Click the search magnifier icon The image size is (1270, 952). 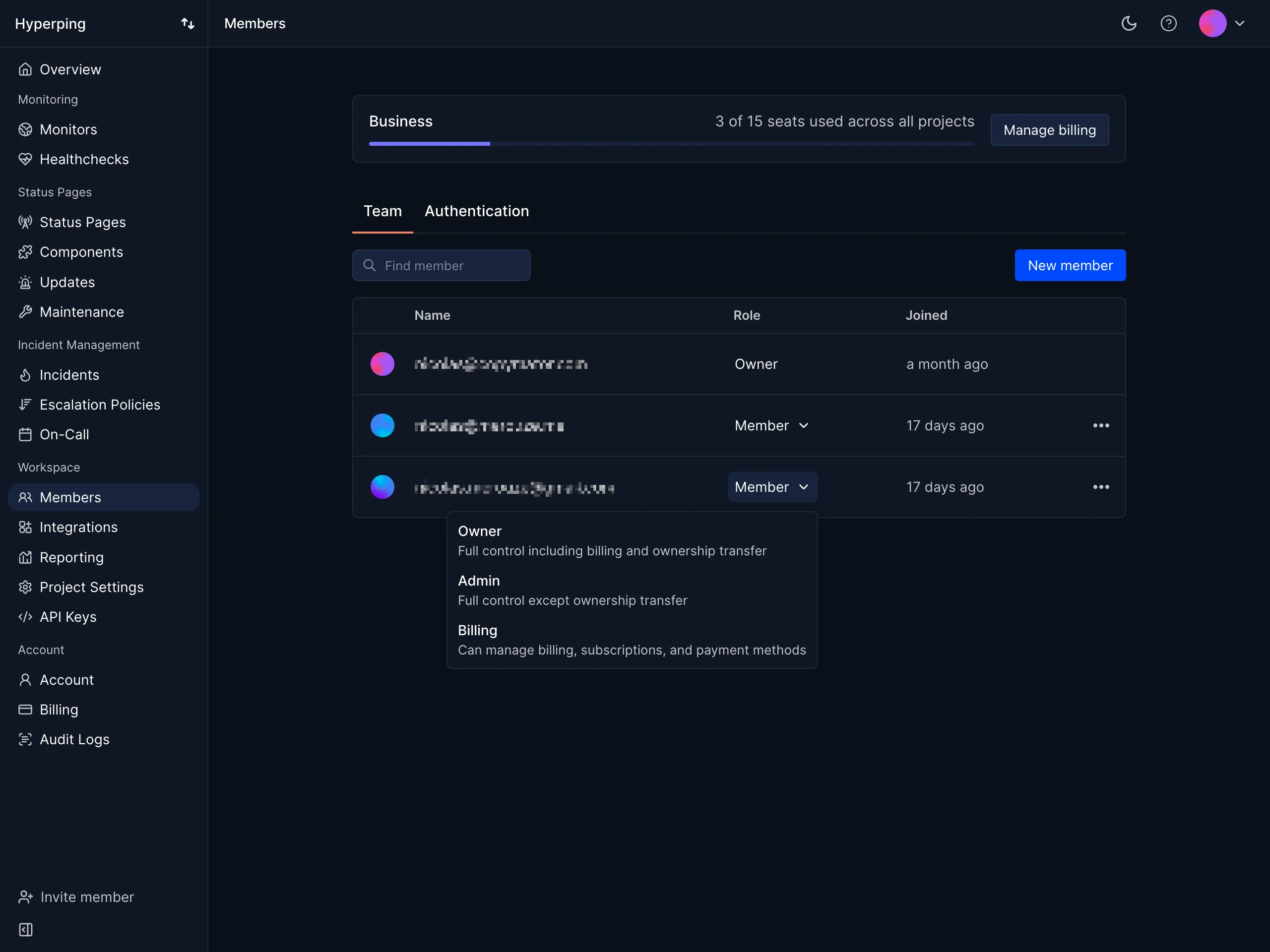[370, 265]
